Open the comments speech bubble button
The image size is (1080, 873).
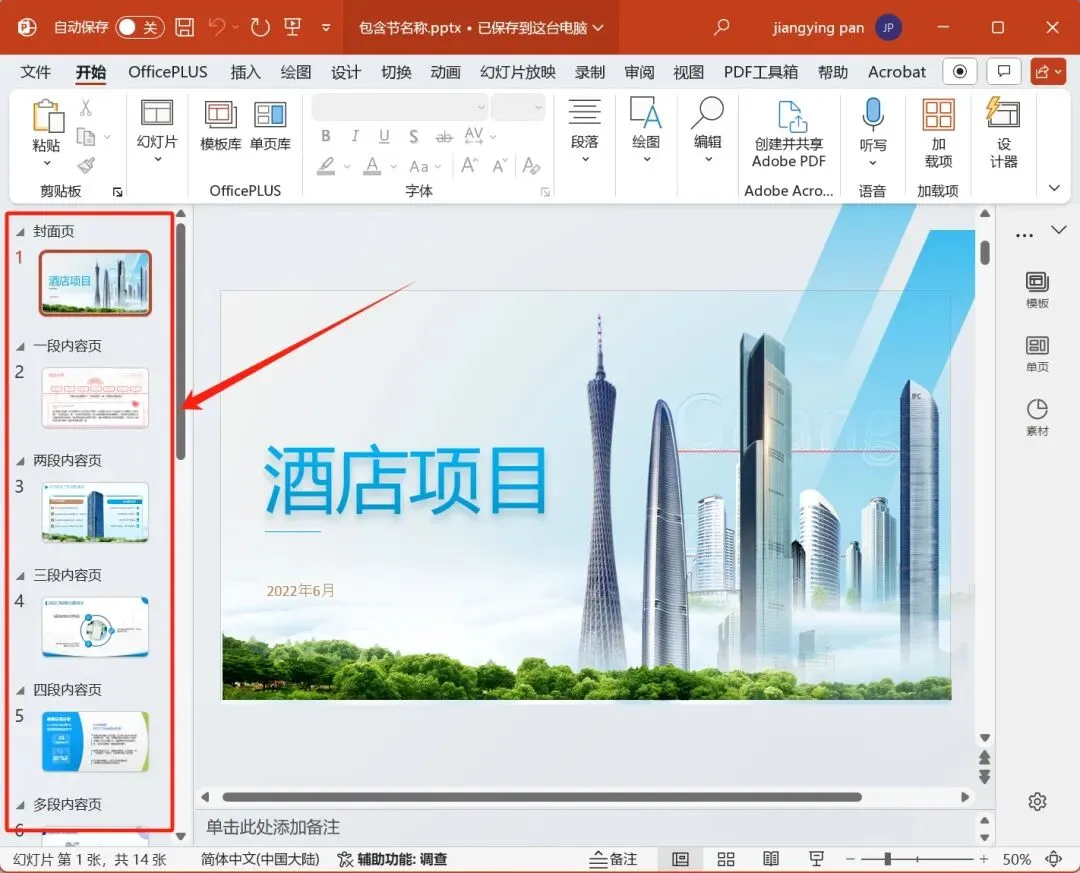point(1004,72)
